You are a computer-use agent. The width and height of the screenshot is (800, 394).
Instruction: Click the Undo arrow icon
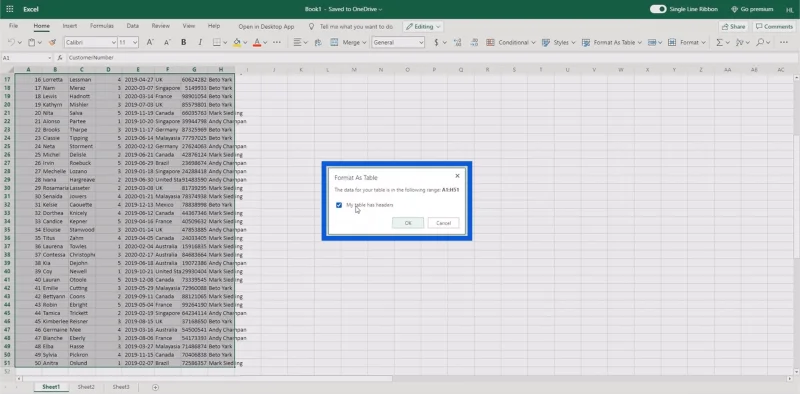pyautogui.click(x=12, y=42)
